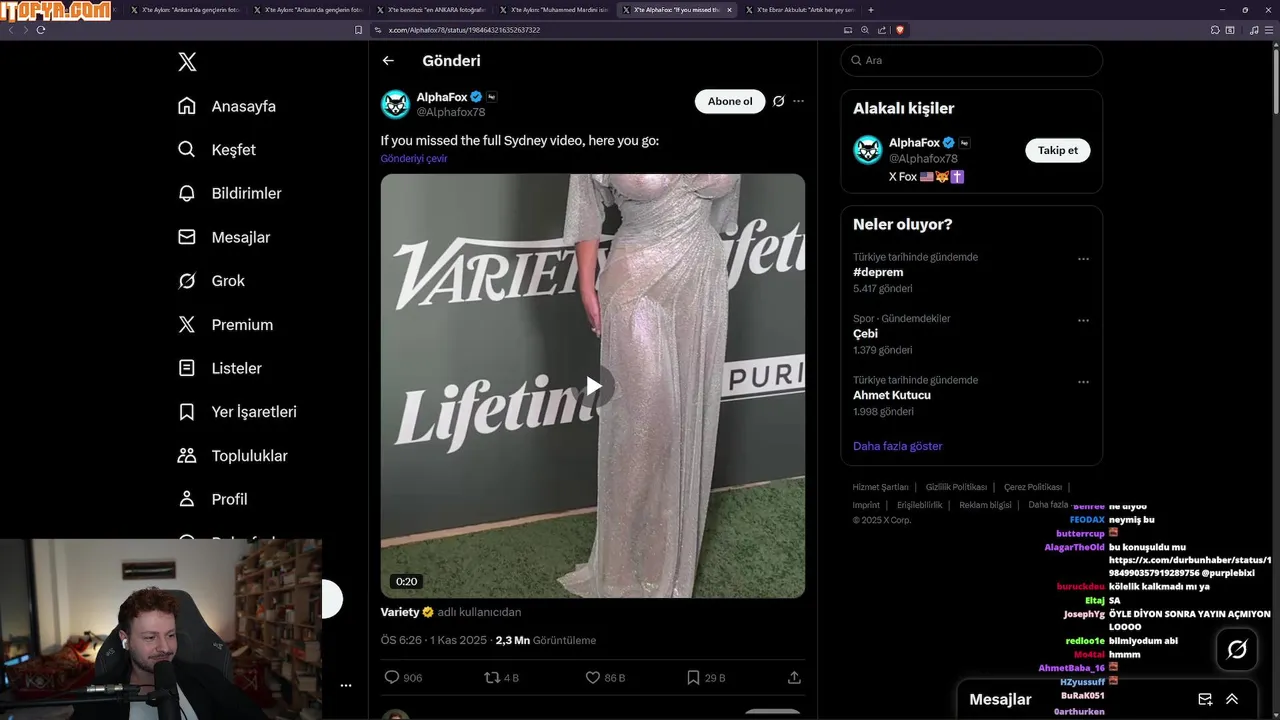The width and height of the screenshot is (1280, 720).
Task: Open Anasayfa home page
Action: pos(226,106)
